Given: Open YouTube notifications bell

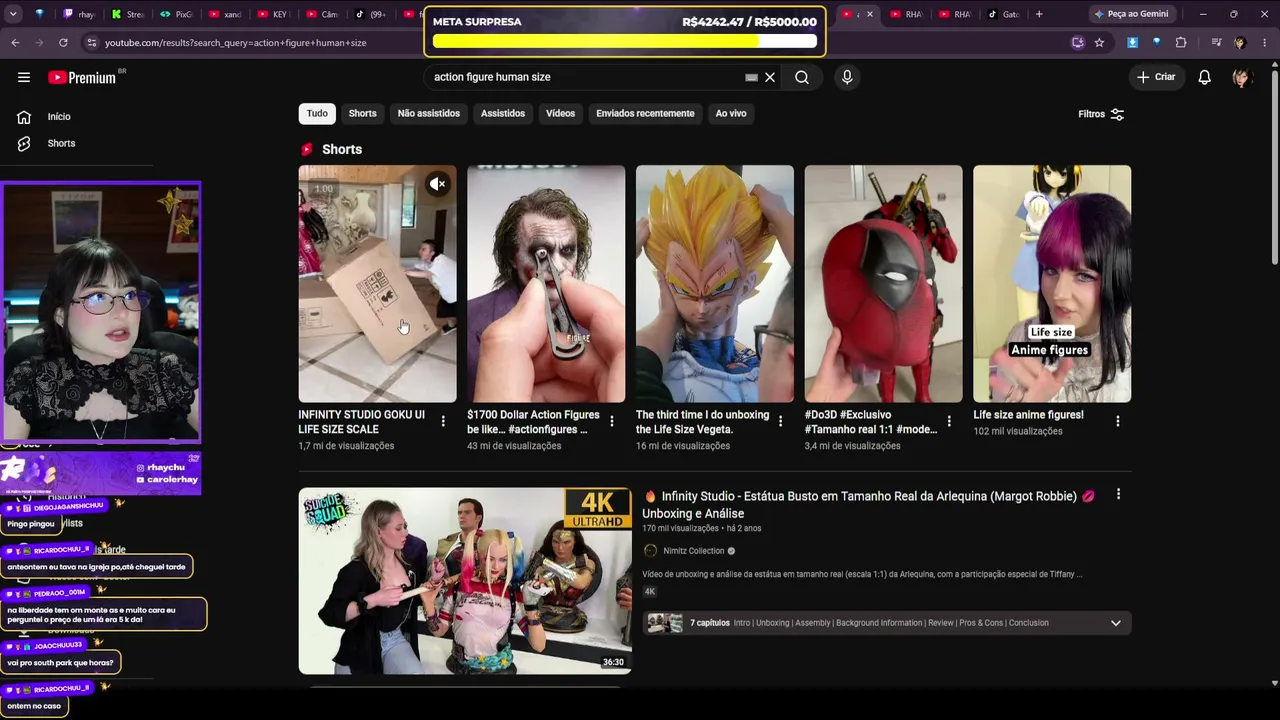Looking at the screenshot, I should point(1205,77).
